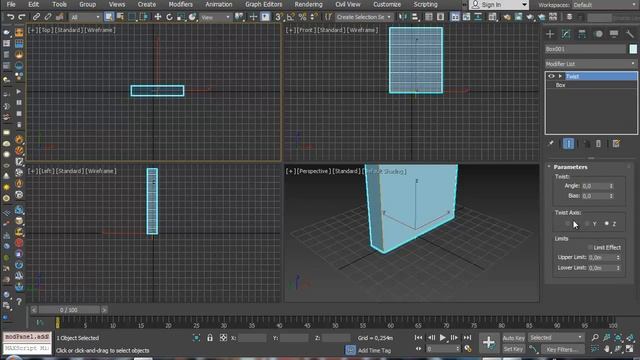The height and width of the screenshot is (360, 640).
Task: Select the Unlink Selection icon
Action: click(x=48, y=17)
